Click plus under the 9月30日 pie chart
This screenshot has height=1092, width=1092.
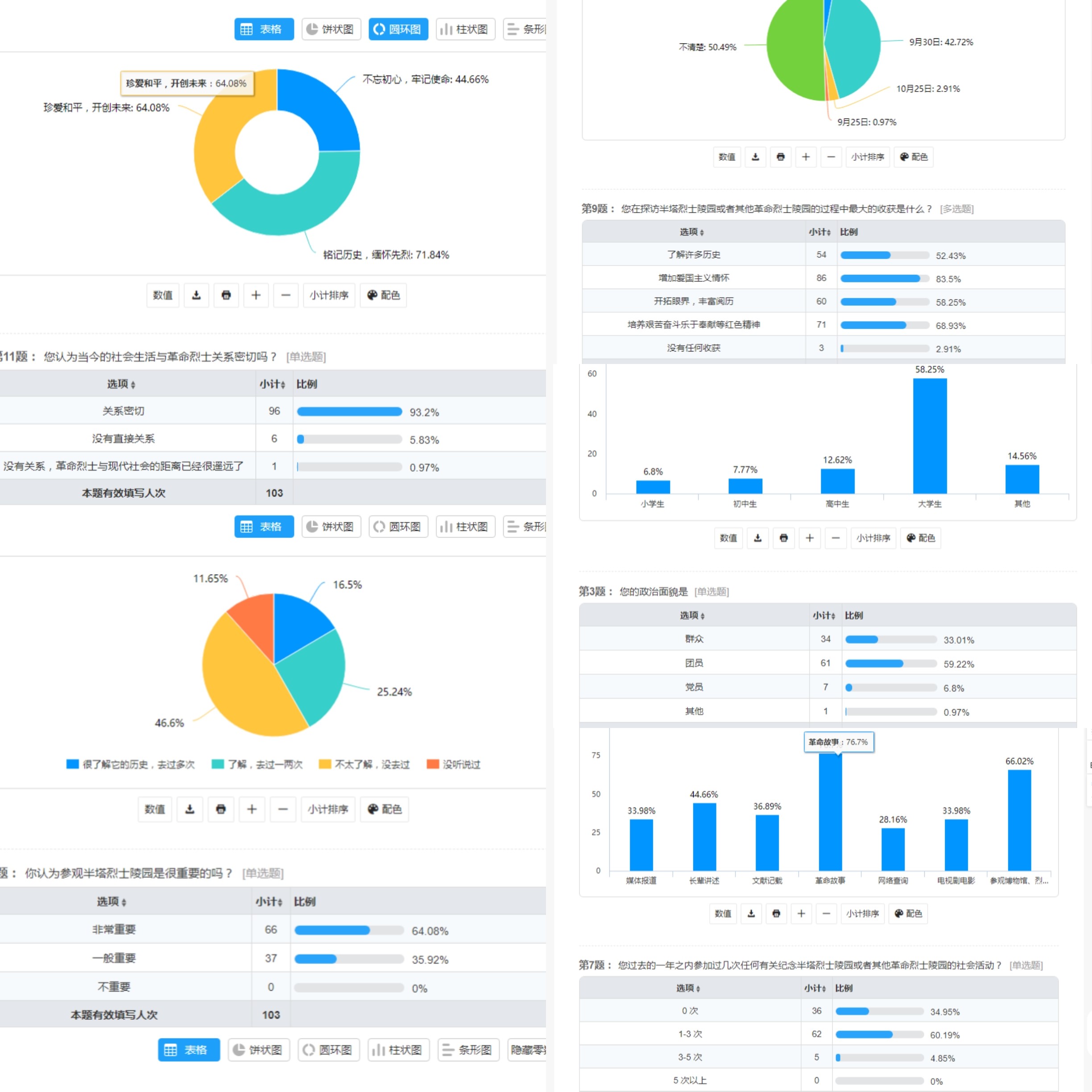click(806, 157)
